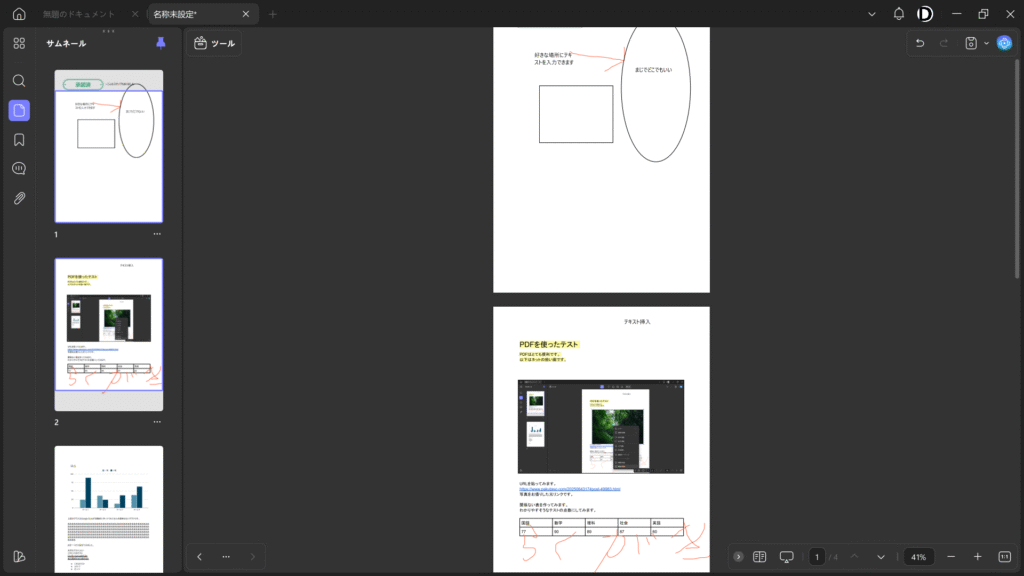Toggle the page display layout mode

[x=759, y=556]
